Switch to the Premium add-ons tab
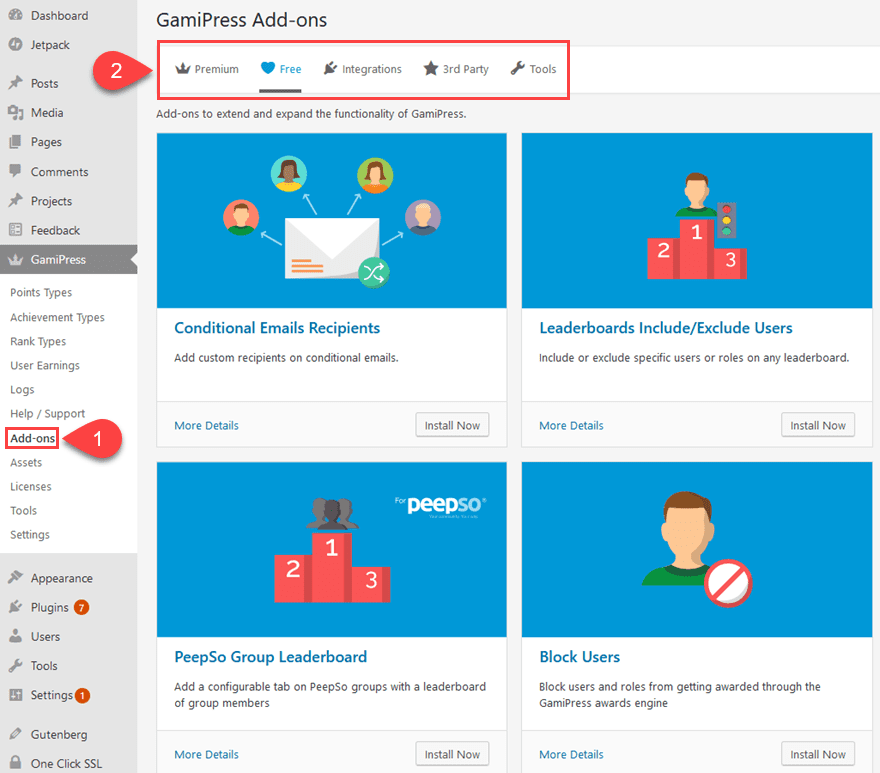This screenshot has height=773, width=880. click(206, 69)
